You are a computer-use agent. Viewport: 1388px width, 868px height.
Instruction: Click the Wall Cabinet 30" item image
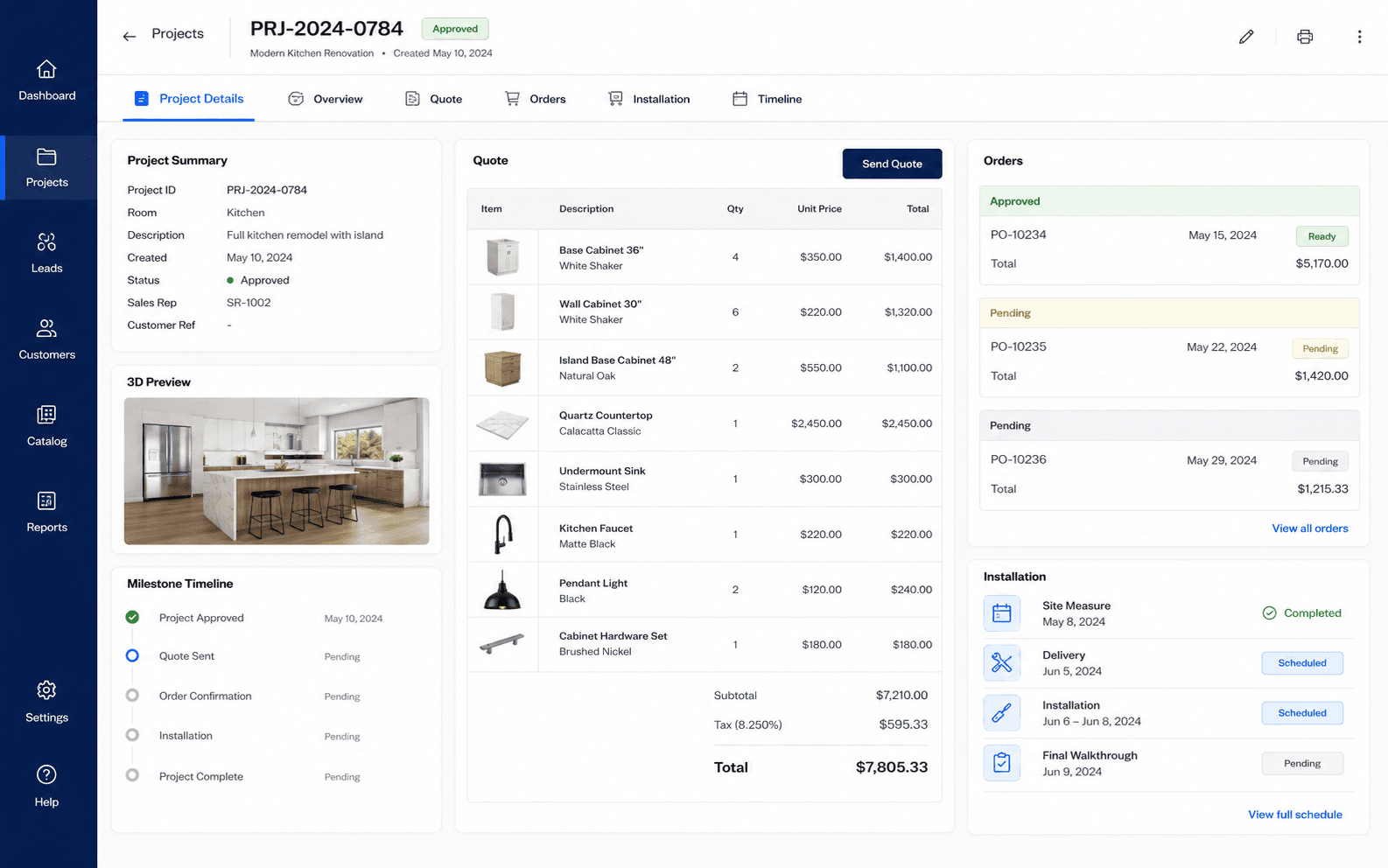[x=502, y=312]
